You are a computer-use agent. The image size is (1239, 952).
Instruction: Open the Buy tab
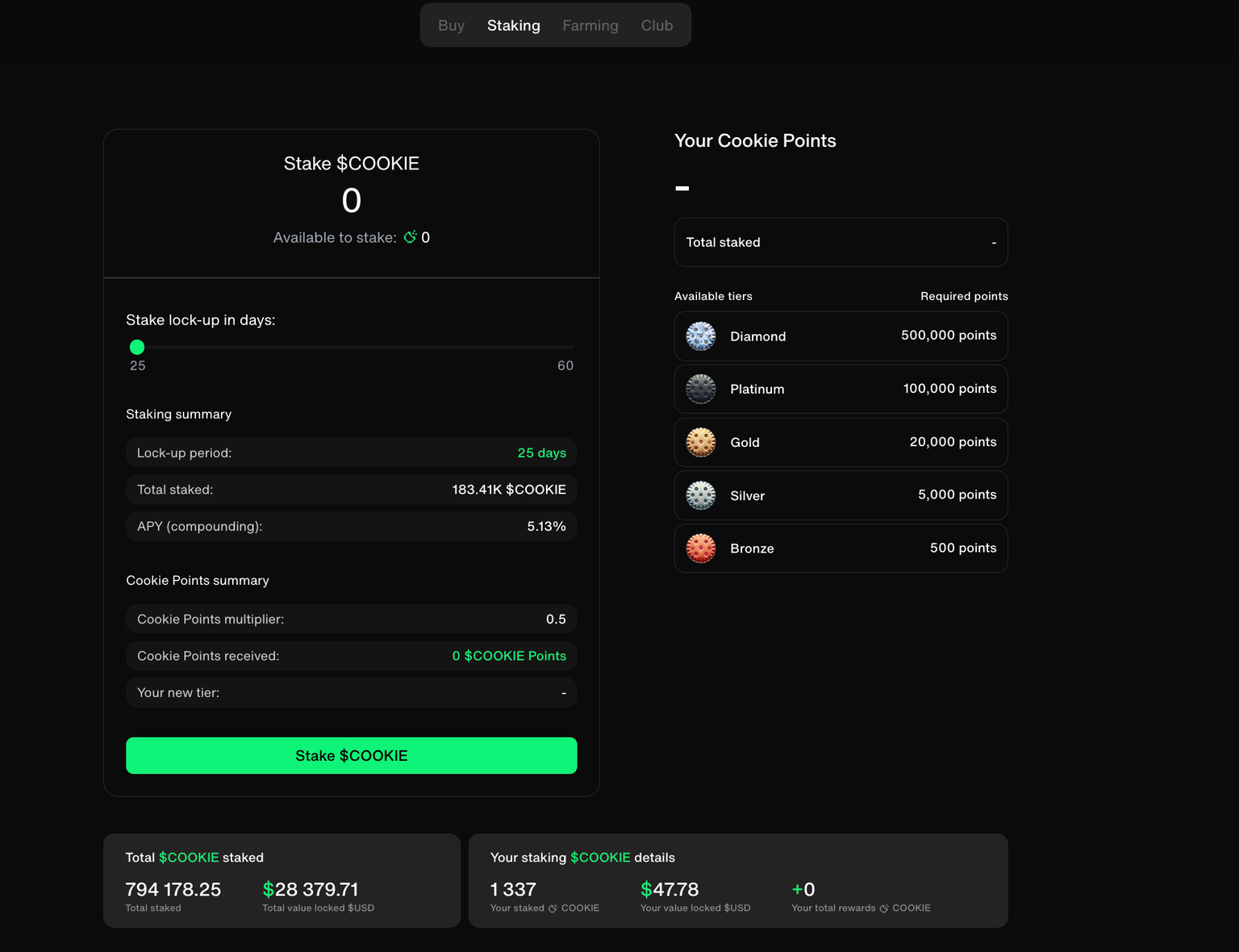(x=451, y=26)
